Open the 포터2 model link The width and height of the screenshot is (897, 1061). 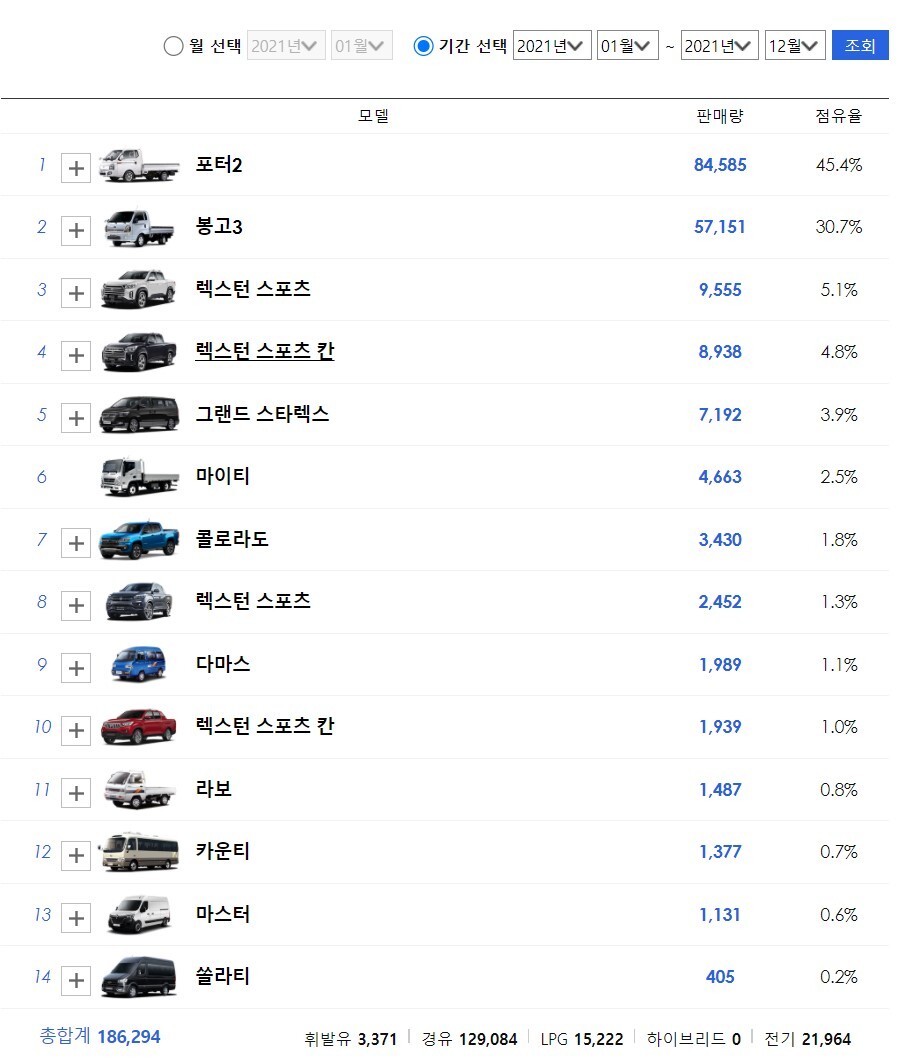tap(218, 164)
